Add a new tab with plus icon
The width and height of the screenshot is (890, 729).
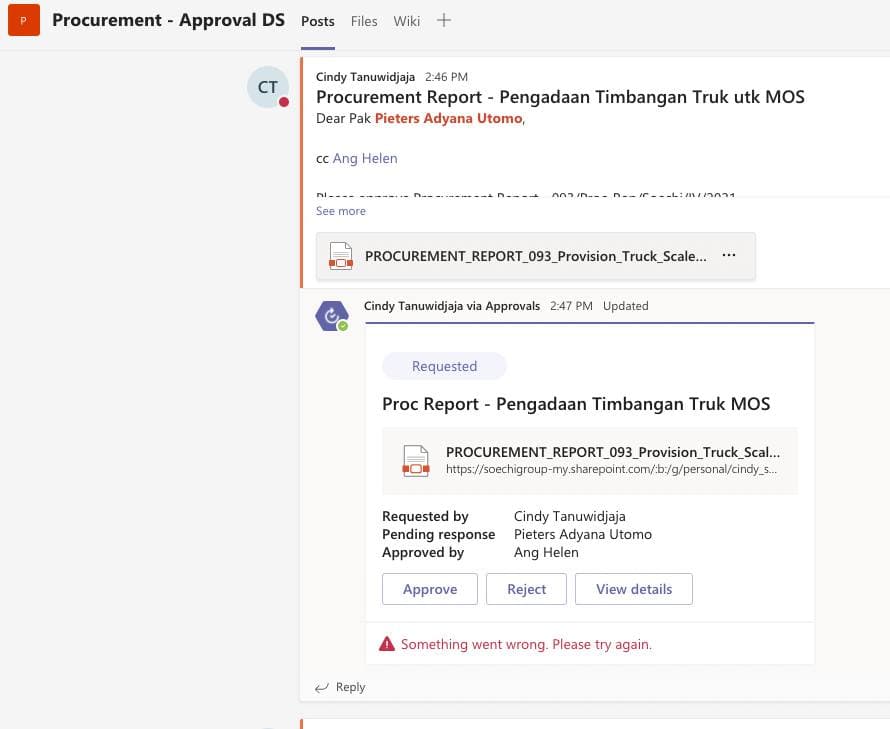[x=444, y=20]
